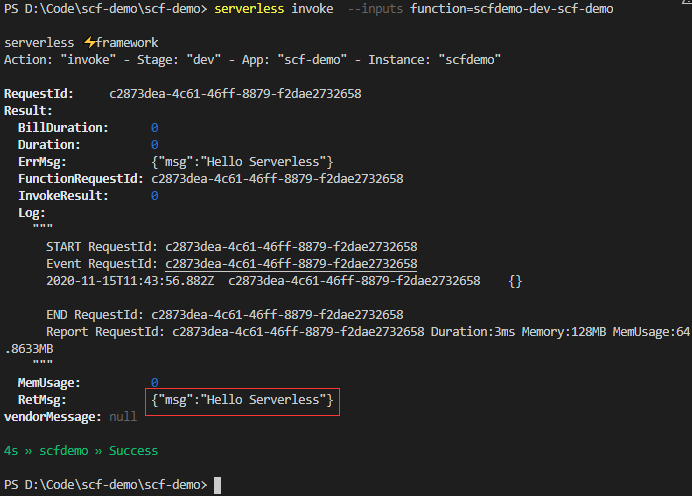Viewport: 692px width, 496px height.
Task: Click the BillDuration value 0
Action: [x=154, y=128]
